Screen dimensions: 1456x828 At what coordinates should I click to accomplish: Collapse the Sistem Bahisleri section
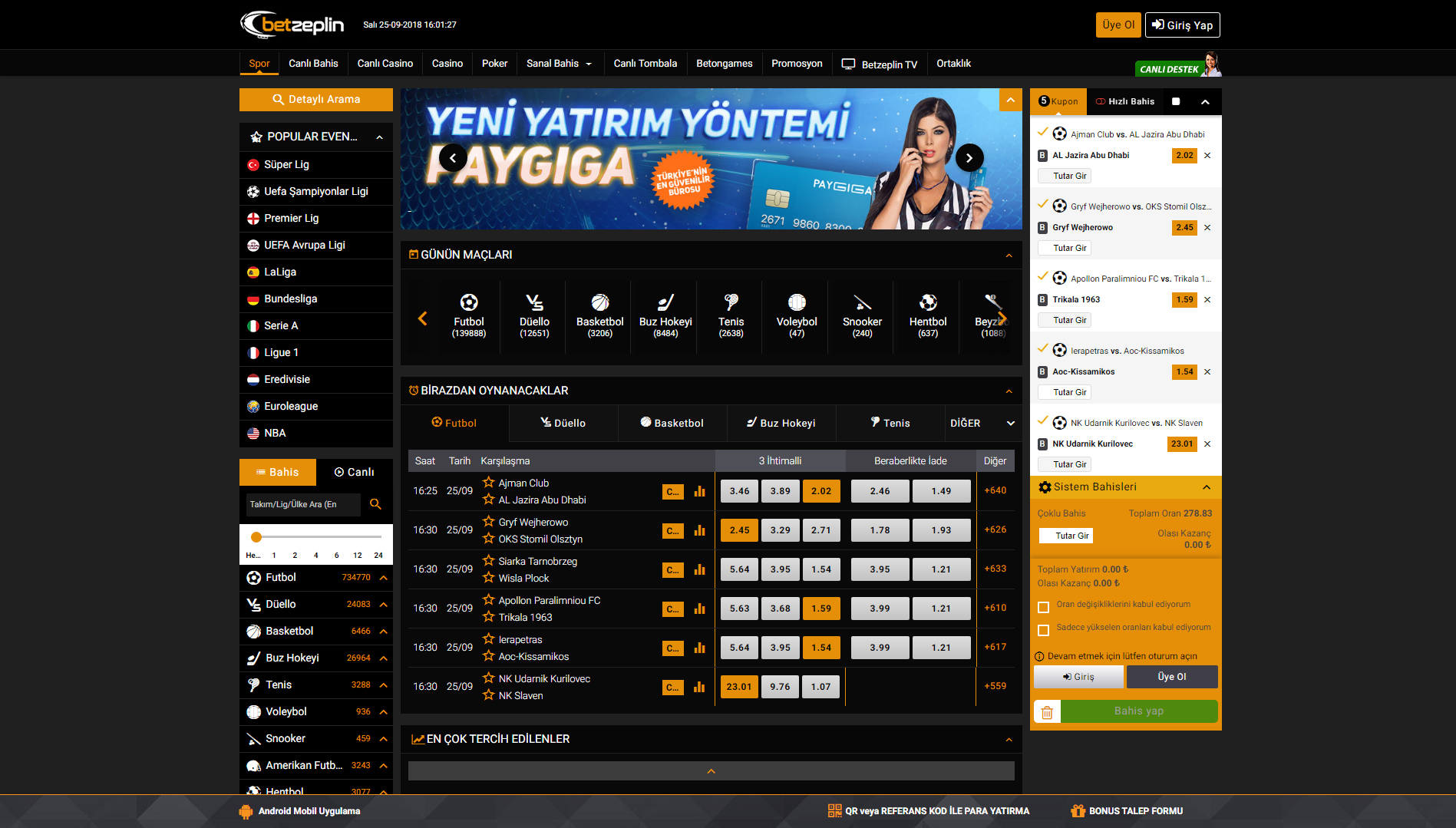coord(1207,487)
